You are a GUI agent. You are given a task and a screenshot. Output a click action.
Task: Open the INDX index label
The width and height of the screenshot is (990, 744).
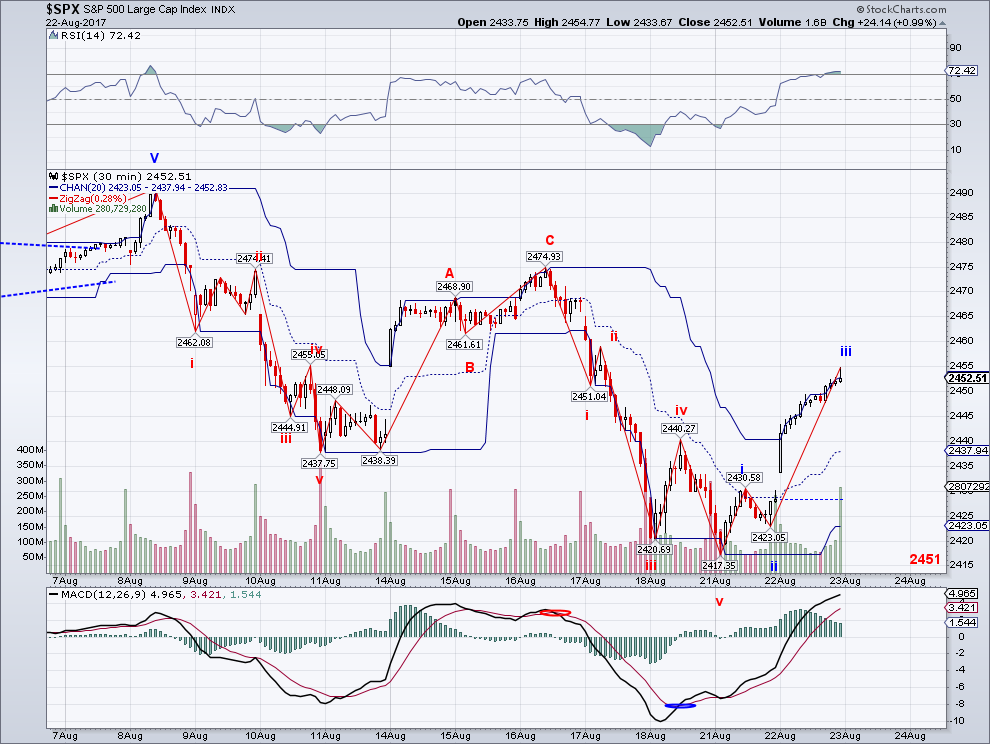coord(222,11)
